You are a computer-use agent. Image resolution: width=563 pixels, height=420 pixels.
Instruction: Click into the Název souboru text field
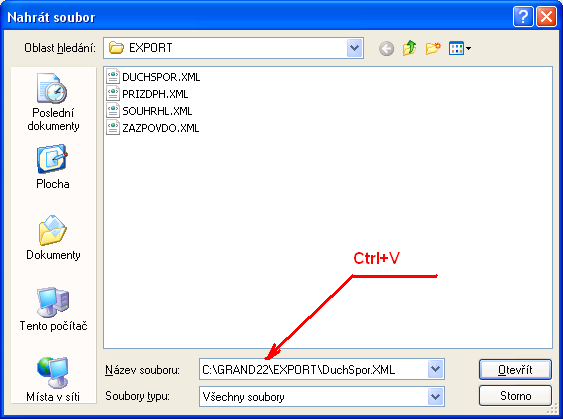point(313,369)
